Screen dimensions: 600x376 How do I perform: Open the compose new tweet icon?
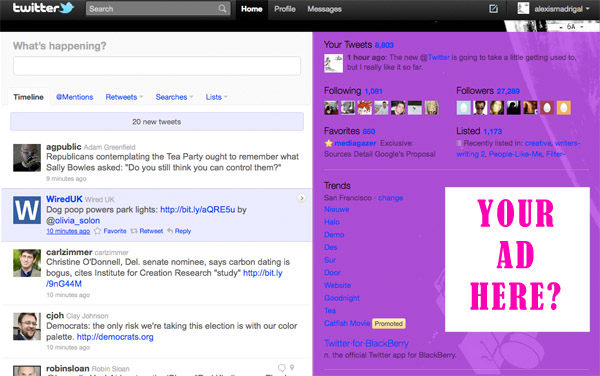(494, 8)
